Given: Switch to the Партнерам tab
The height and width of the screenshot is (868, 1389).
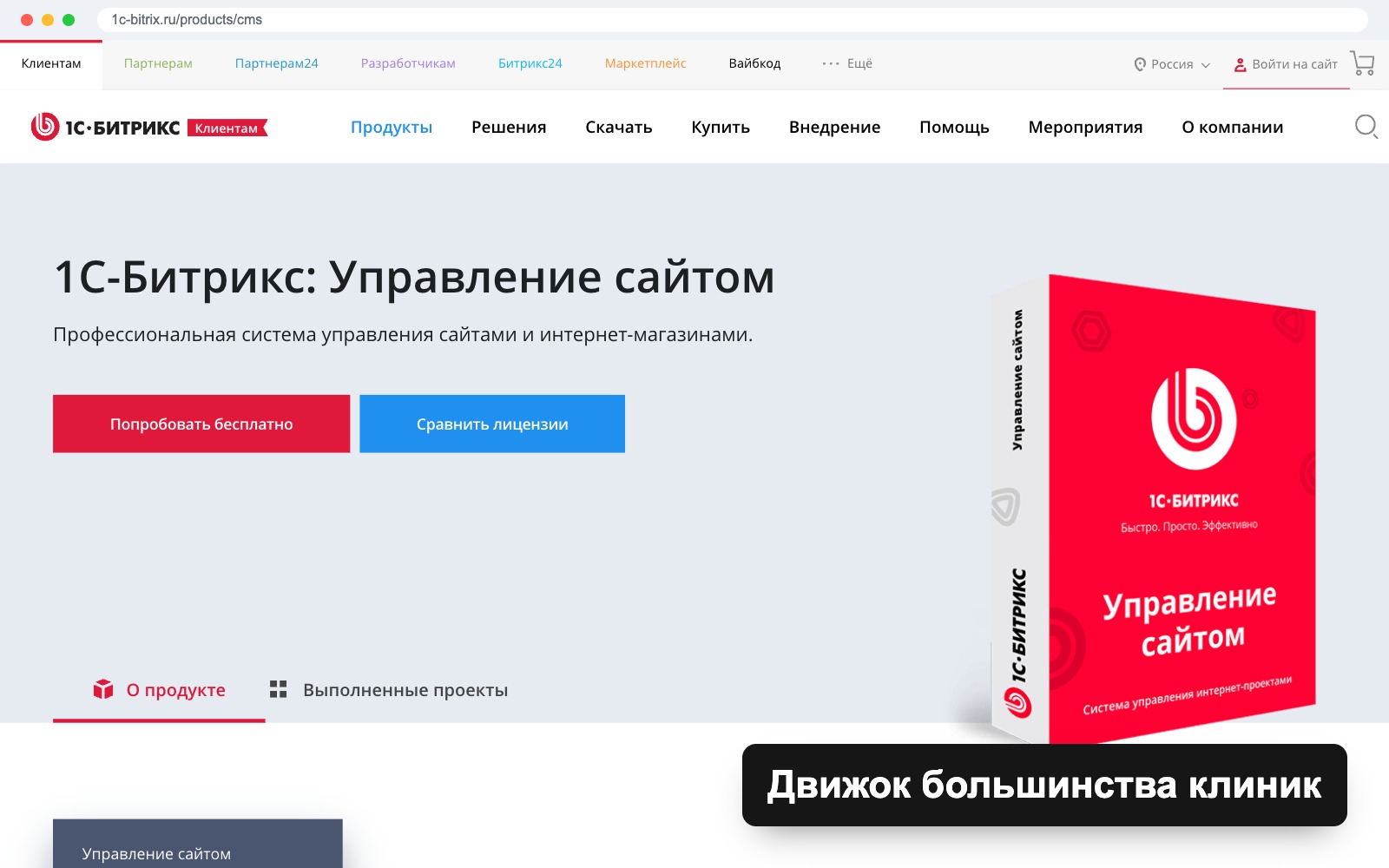Looking at the screenshot, I should 158,63.
